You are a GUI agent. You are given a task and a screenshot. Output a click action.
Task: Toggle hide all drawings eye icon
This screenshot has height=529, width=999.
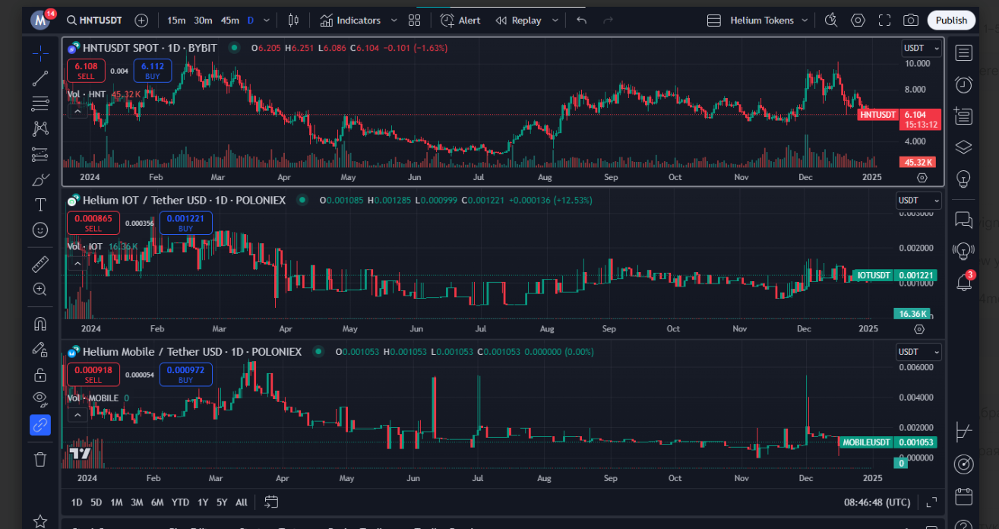[x=40, y=399]
